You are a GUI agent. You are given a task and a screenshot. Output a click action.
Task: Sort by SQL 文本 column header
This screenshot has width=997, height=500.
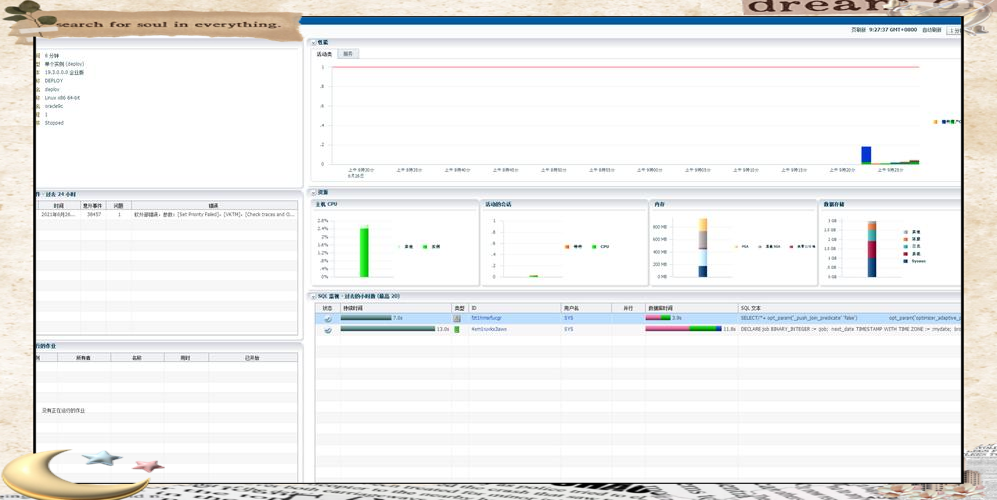click(849, 308)
